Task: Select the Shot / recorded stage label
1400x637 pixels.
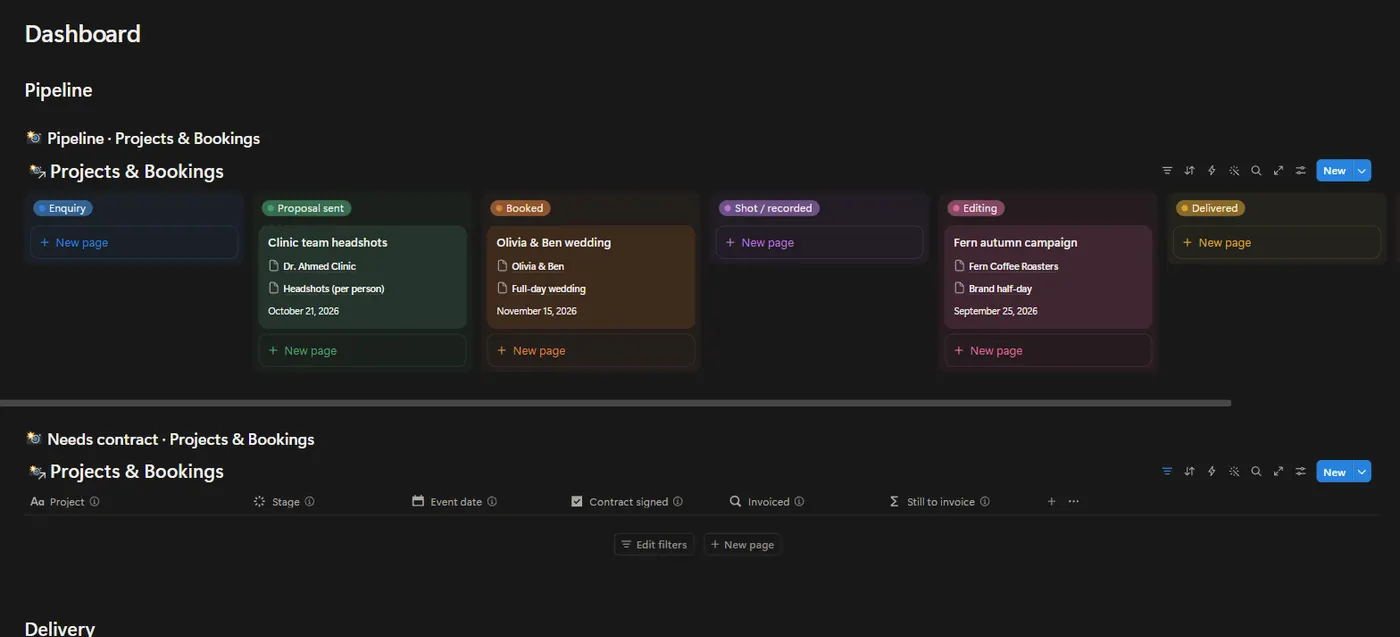Action: 769,208
